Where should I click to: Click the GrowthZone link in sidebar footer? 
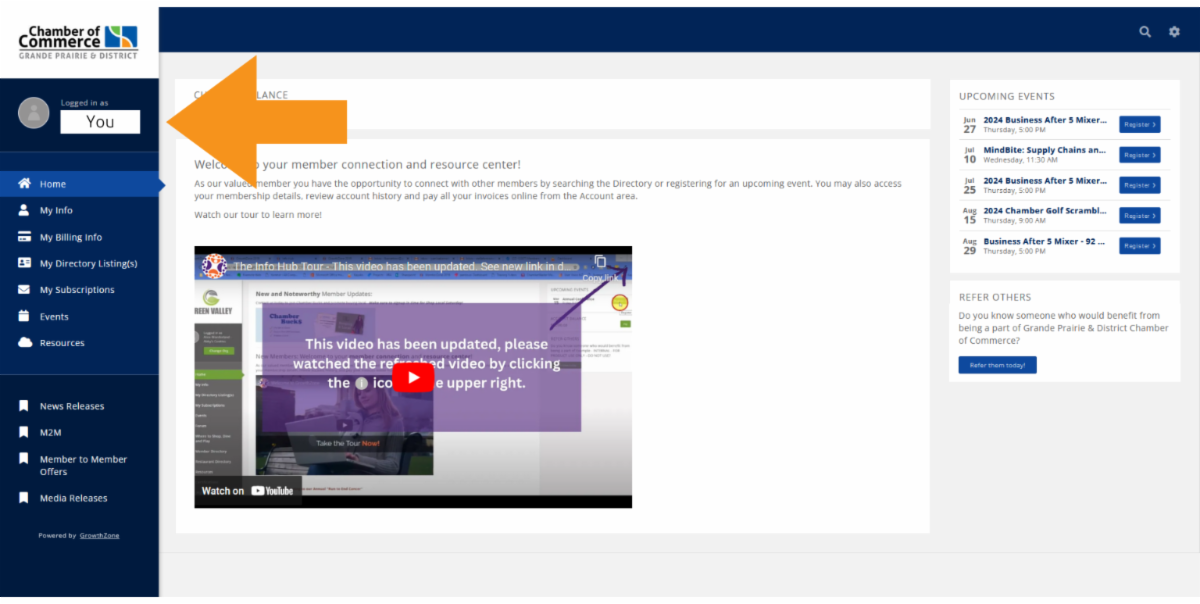[x=99, y=536]
